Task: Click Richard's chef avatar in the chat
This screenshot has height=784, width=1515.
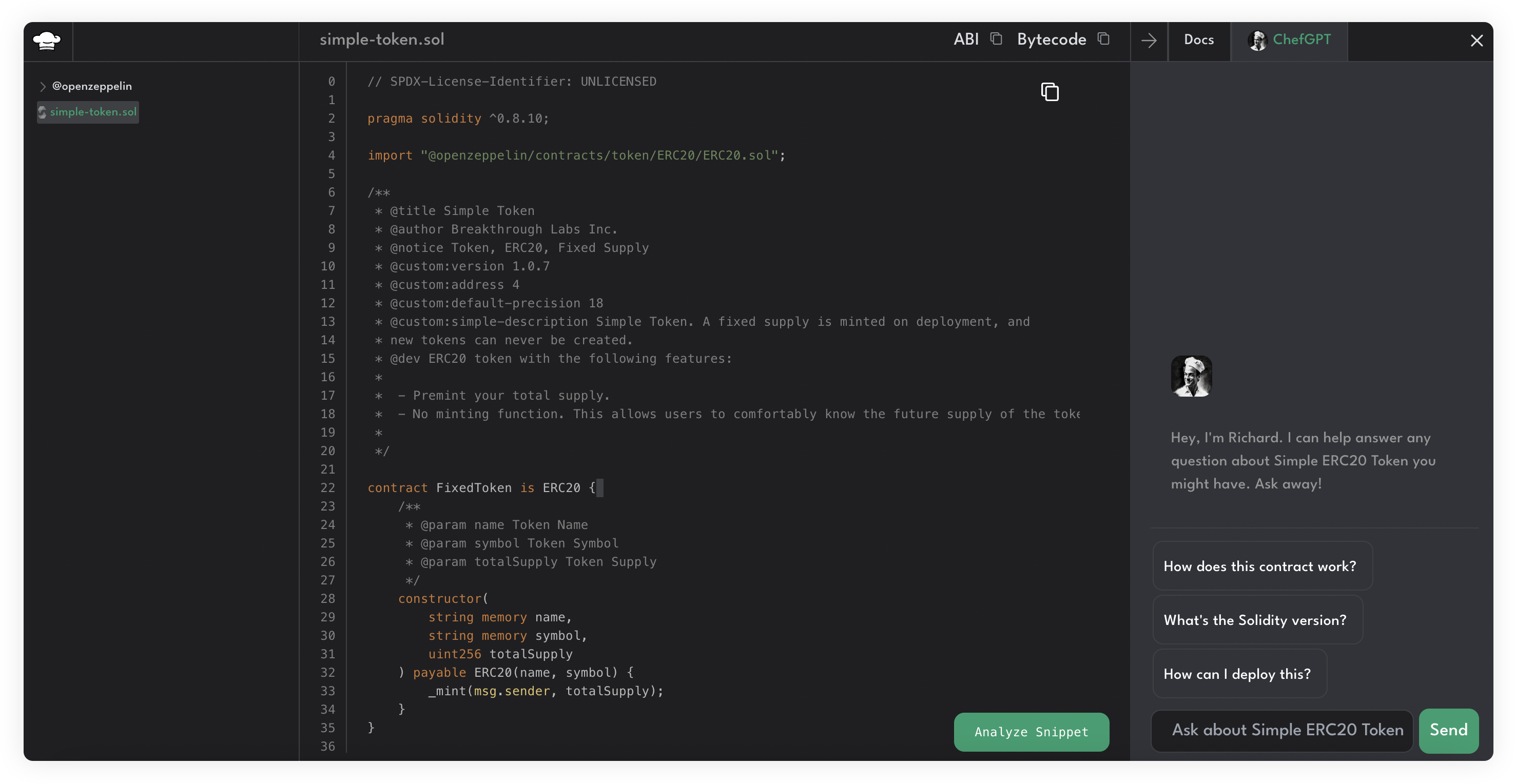Action: pos(1191,376)
